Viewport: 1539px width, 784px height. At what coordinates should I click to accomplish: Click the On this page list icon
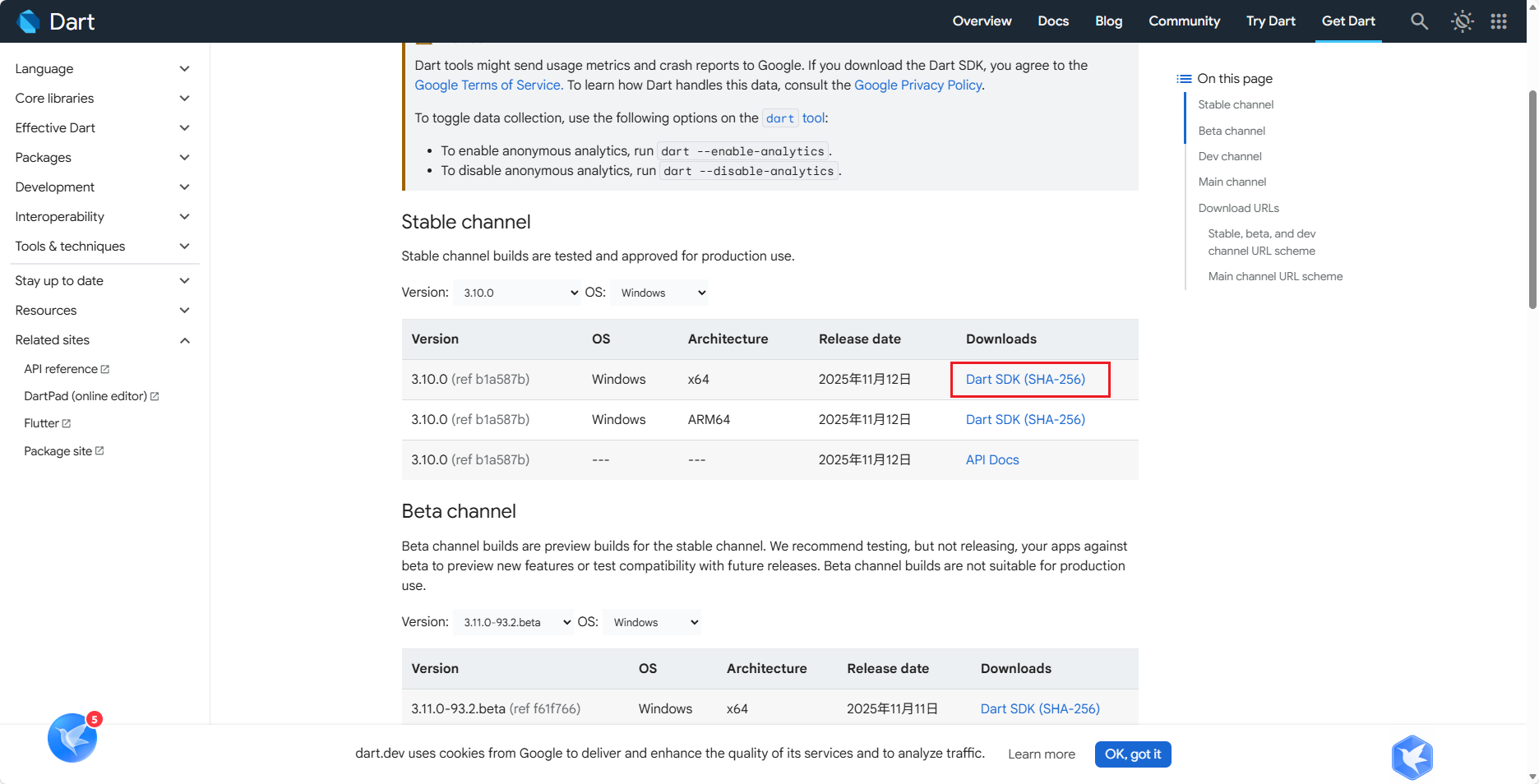point(1184,79)
